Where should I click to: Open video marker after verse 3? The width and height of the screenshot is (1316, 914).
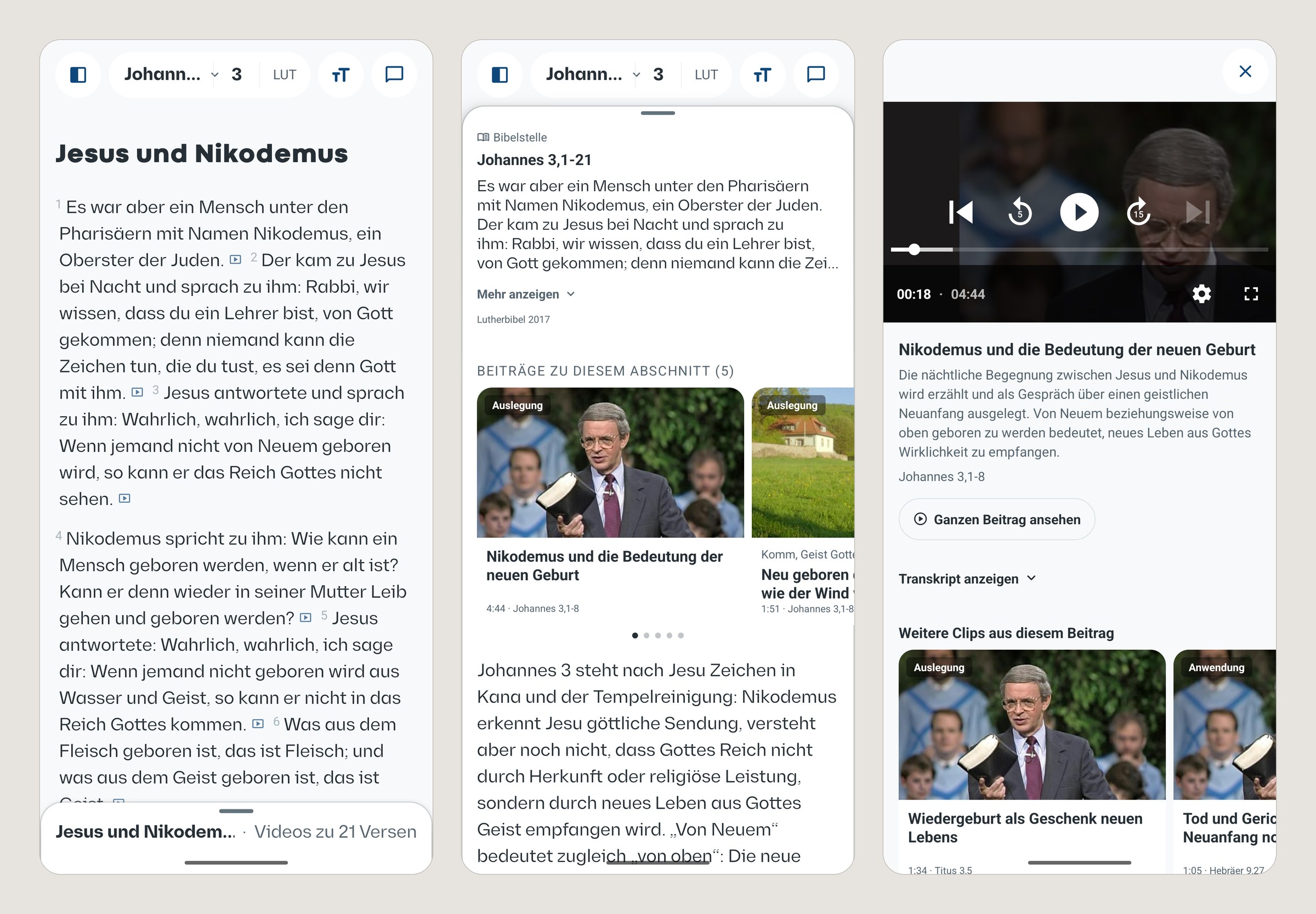pos(124,498)
